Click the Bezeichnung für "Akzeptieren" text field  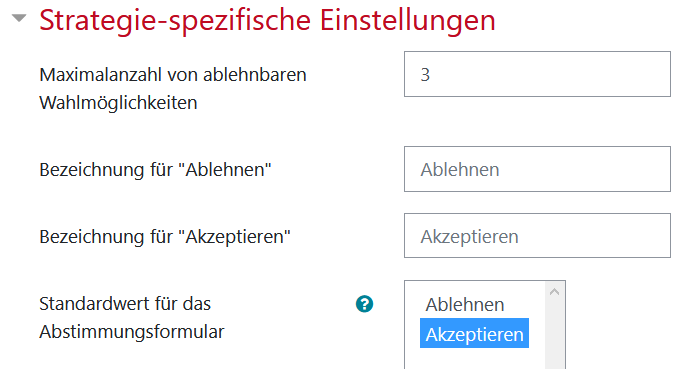coord(537,235)
